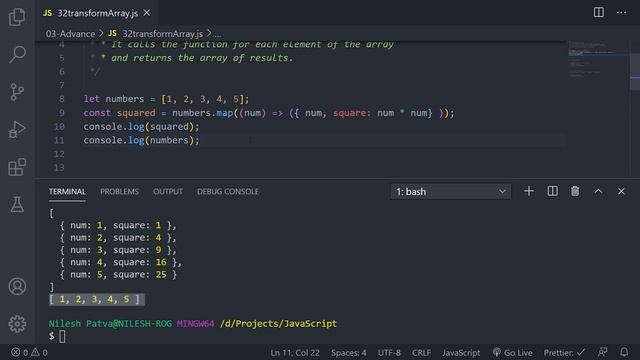Open the Testing flask view

point(17,204)
